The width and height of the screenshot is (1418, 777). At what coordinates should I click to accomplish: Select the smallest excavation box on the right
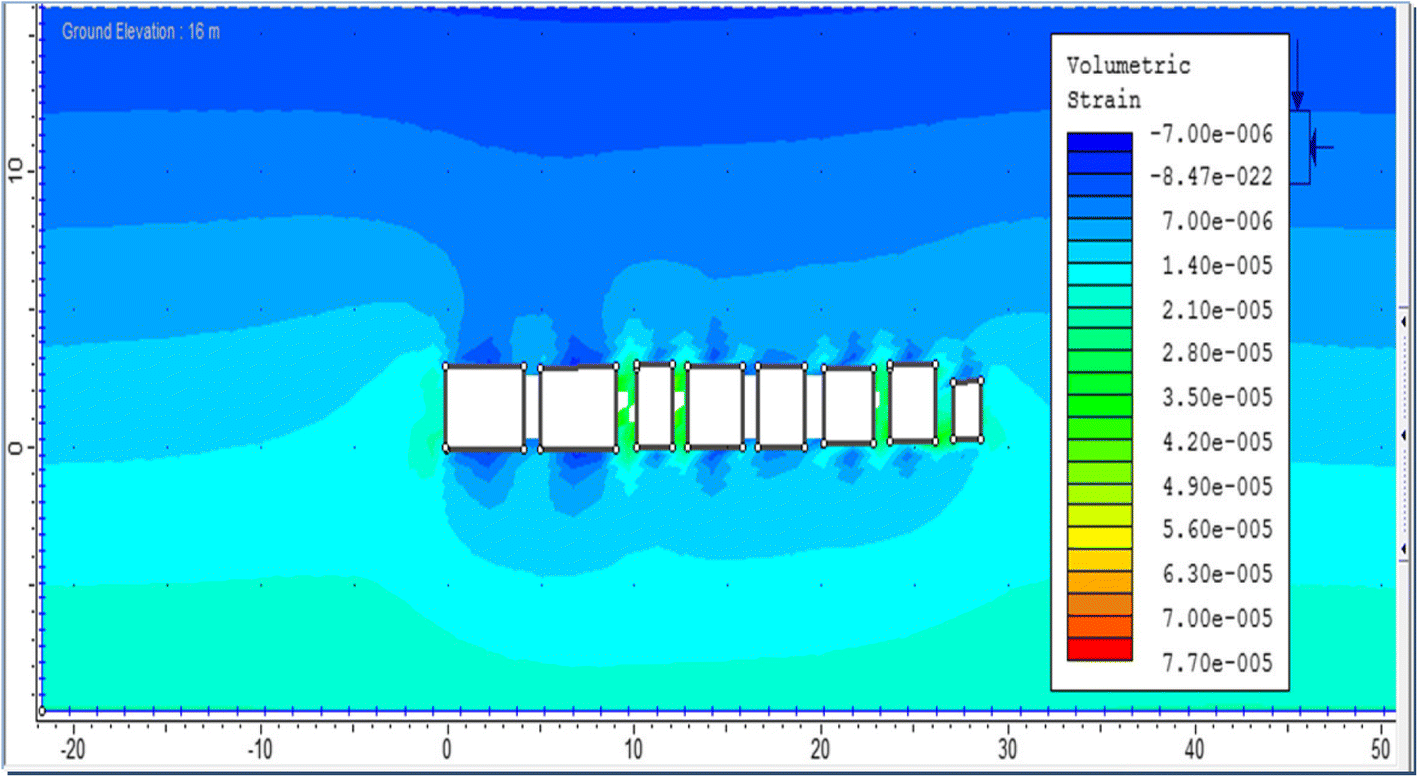point(967,410)
